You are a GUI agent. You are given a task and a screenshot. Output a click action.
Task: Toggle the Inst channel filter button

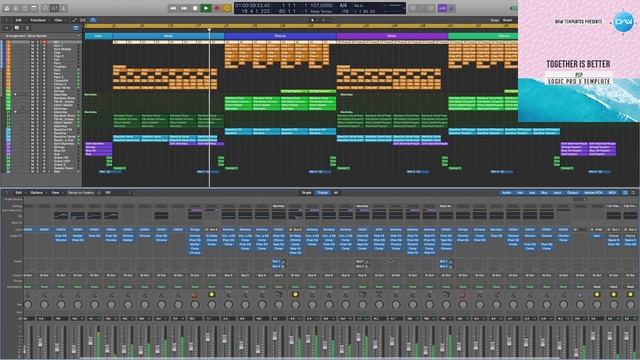(520, 193)
